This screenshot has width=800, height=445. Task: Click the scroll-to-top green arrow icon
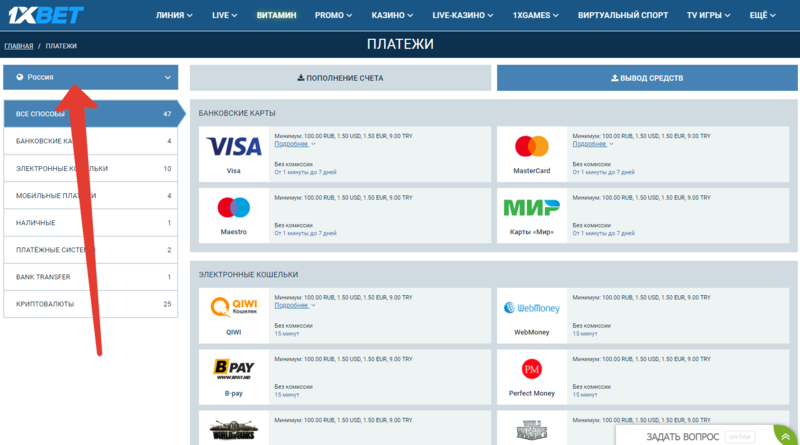click(786, 436)
